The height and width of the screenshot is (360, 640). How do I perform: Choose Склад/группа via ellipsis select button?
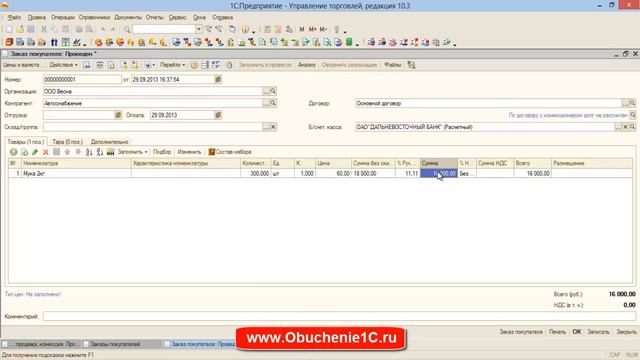point(266,127)
